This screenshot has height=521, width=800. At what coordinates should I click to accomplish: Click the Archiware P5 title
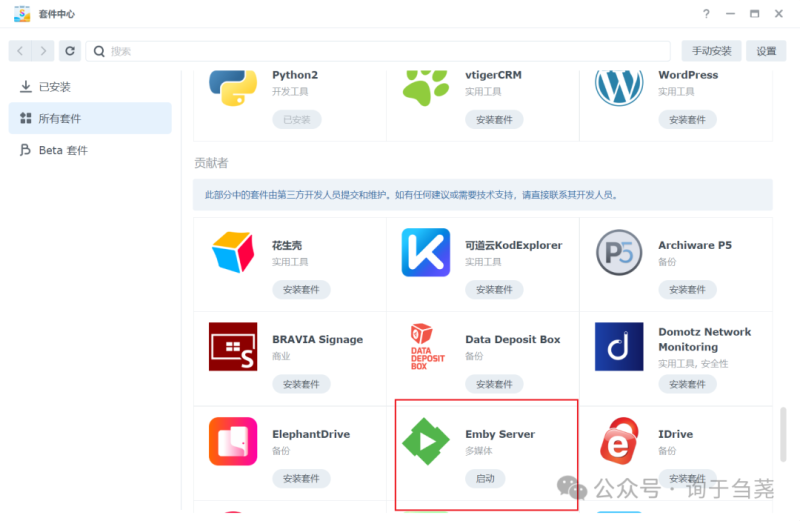coord(695,245)
